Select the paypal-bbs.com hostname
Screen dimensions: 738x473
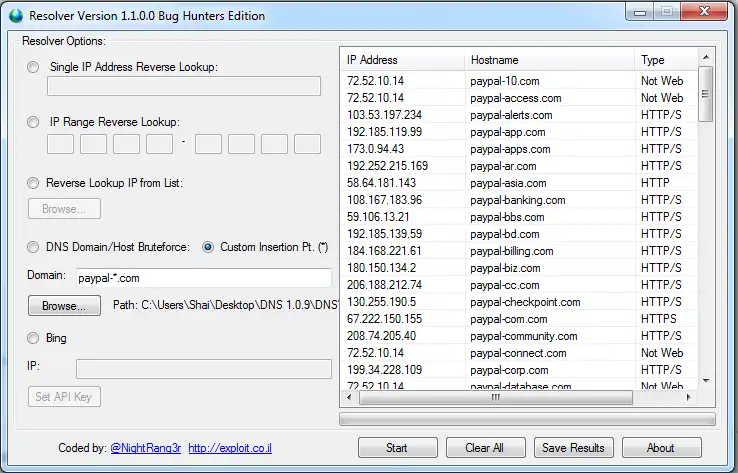pyautogui.click(x=507, y=216)
